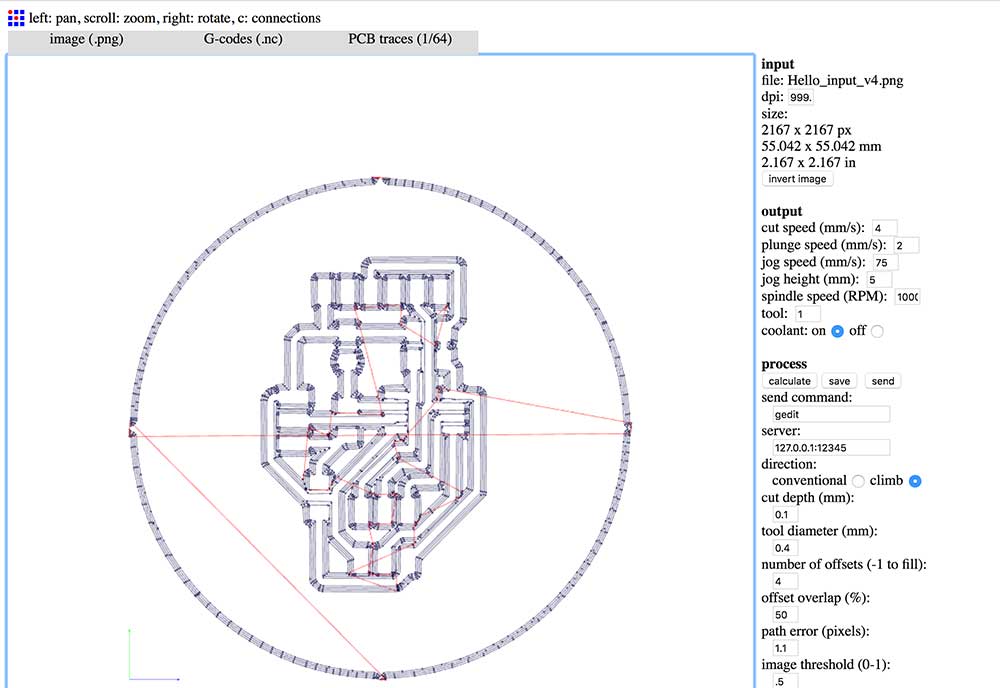The width and height of the screenshot is (1000, 688).
Task: Select the PCB traces (1/64) tab
Action: point(400,39)
